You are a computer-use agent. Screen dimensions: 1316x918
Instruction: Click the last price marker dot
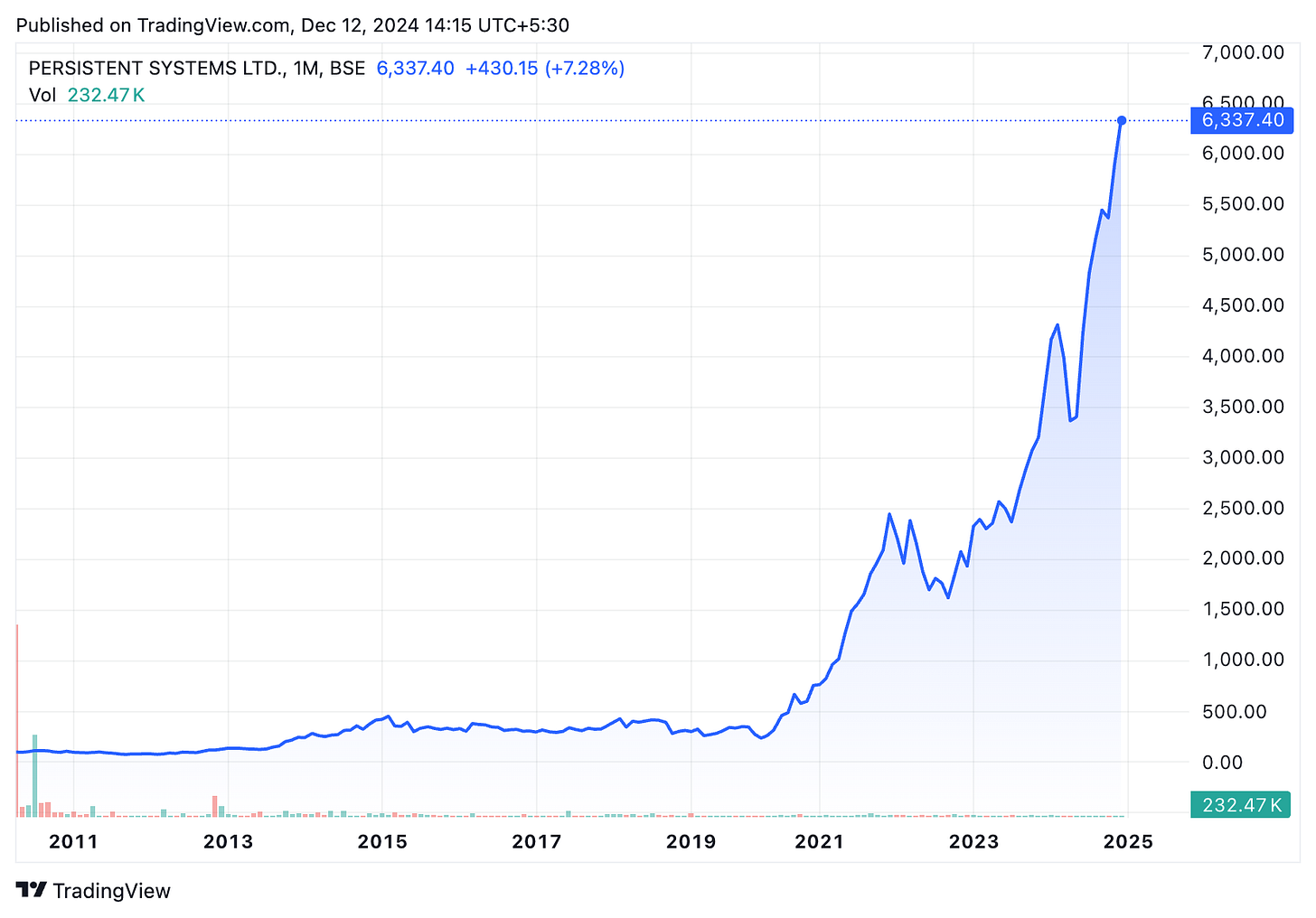[1122, 120]
